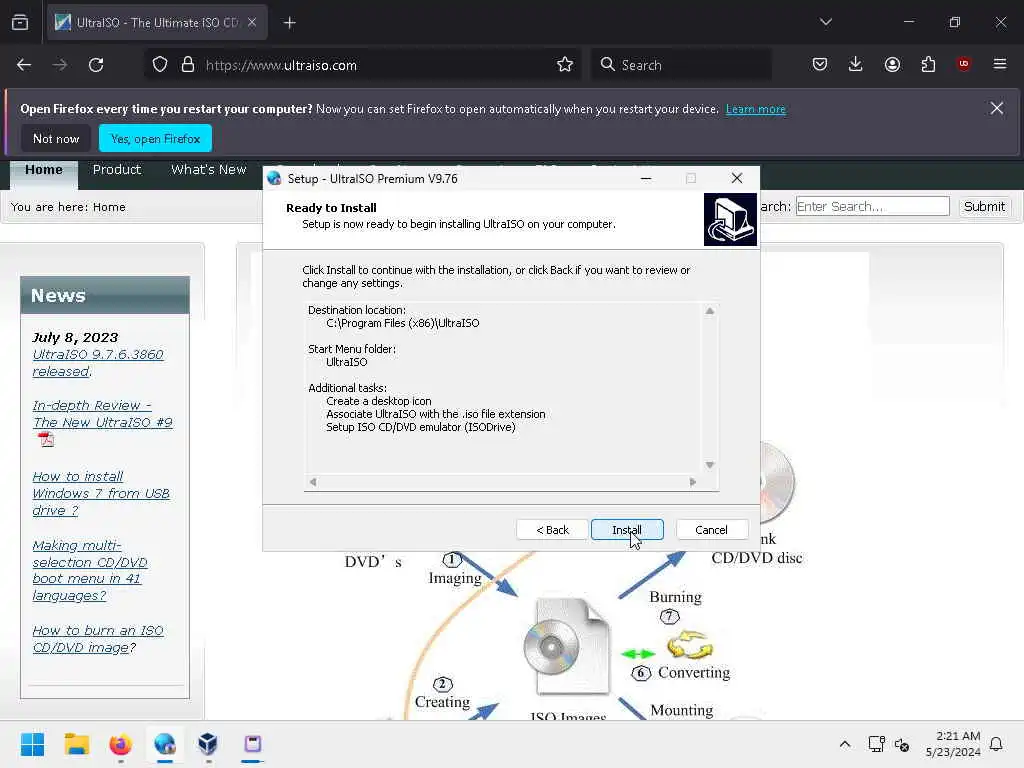This screenshot has width=1024, height=768.
Task: Click Yes, open Firefox button
Action: tap(155, 138)
